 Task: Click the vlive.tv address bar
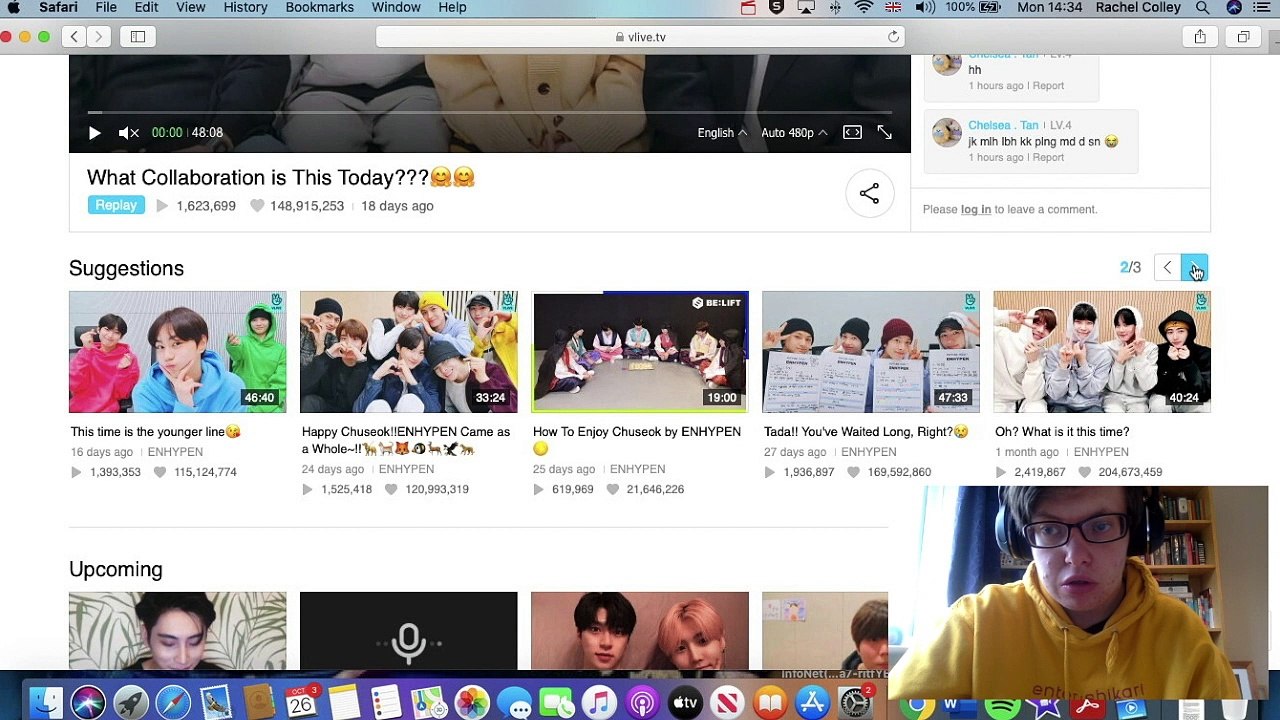640,37
